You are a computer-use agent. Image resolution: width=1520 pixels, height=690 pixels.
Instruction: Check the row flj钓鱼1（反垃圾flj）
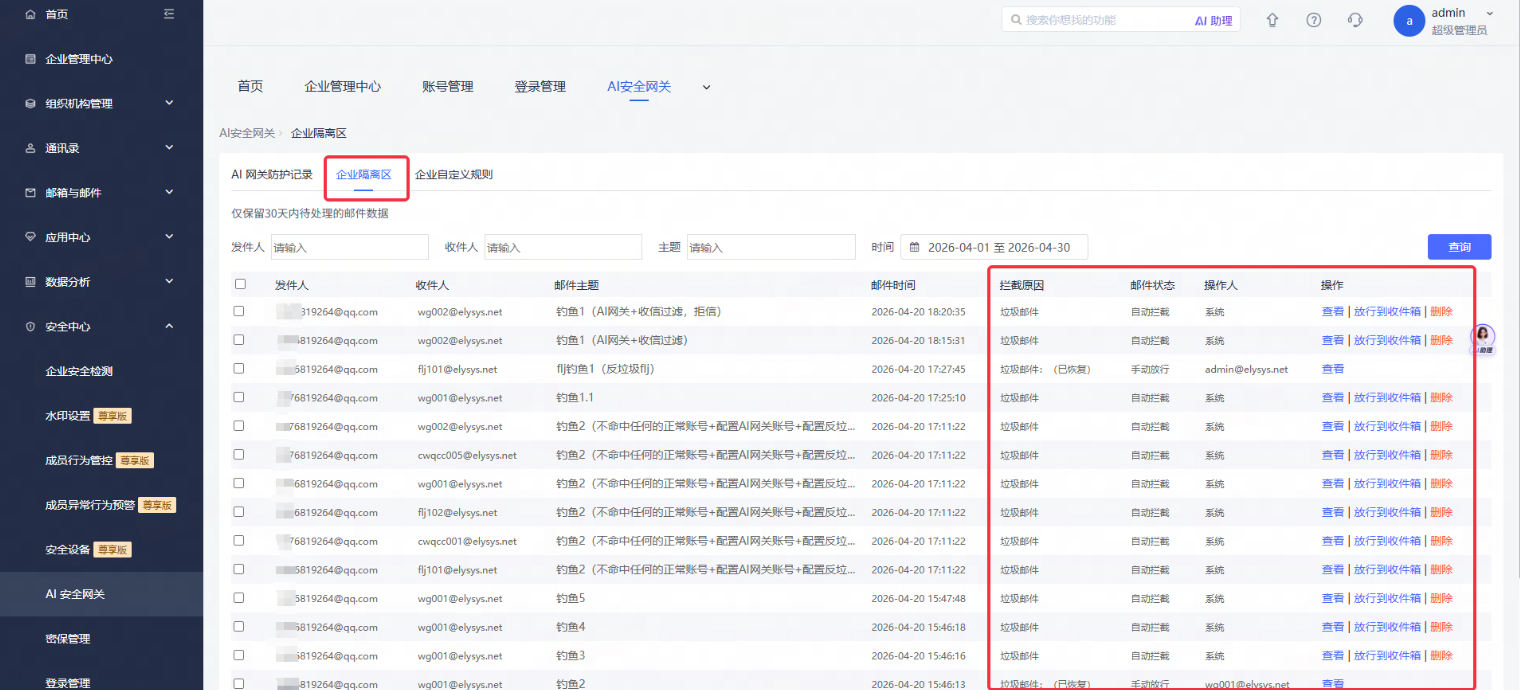pyautogui.click(x=239, y=369)
